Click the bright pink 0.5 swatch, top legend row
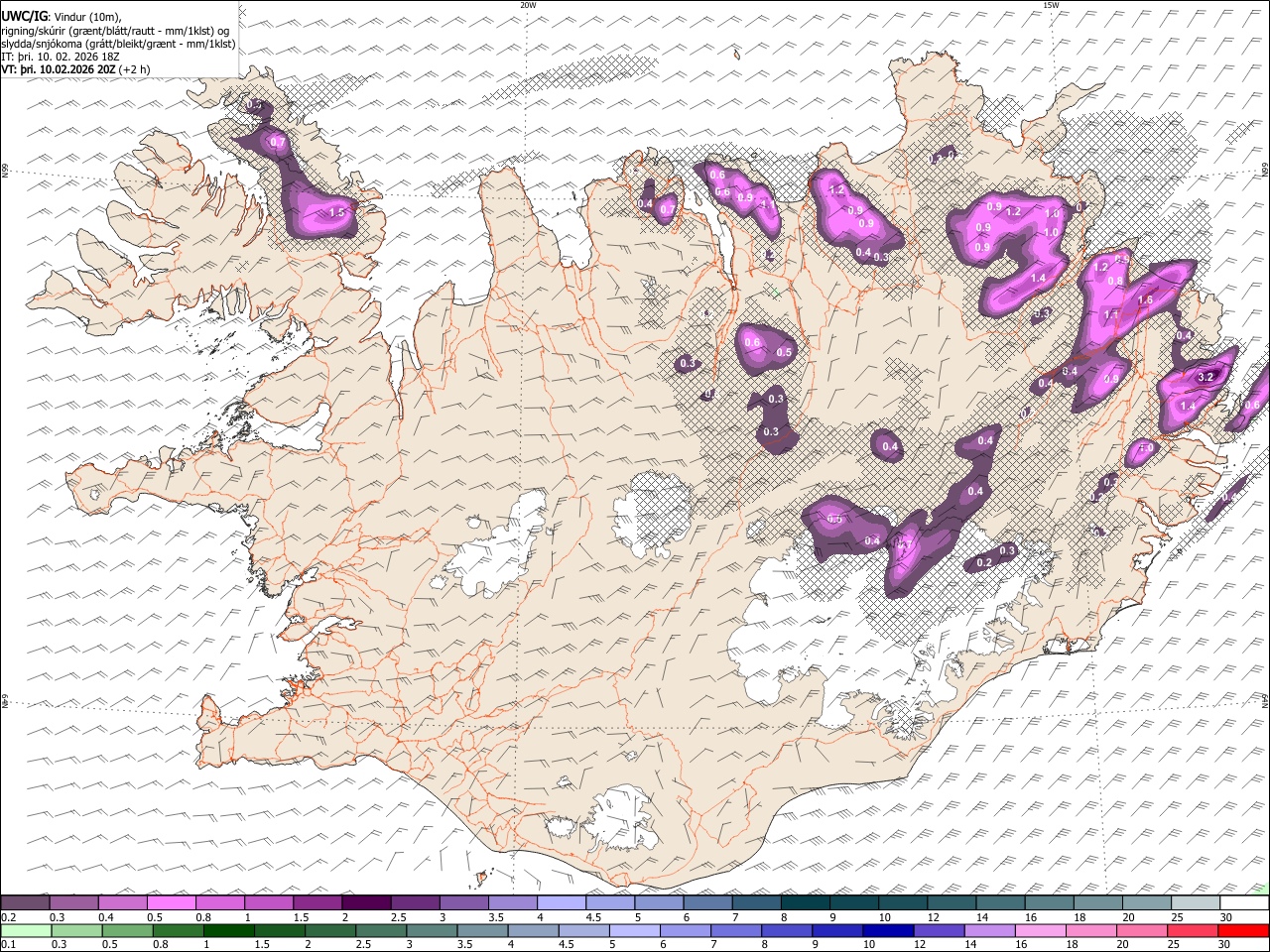1270x952 pixels. pos(171,902)
